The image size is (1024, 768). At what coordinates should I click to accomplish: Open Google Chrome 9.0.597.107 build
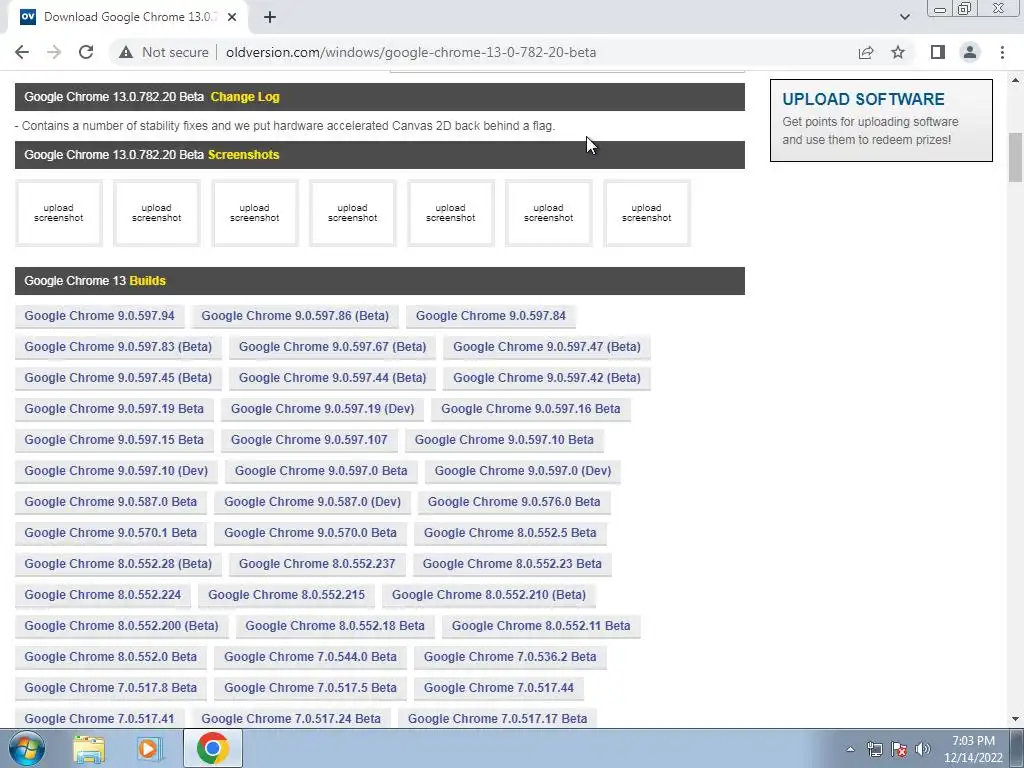click(x=309, y=440)
